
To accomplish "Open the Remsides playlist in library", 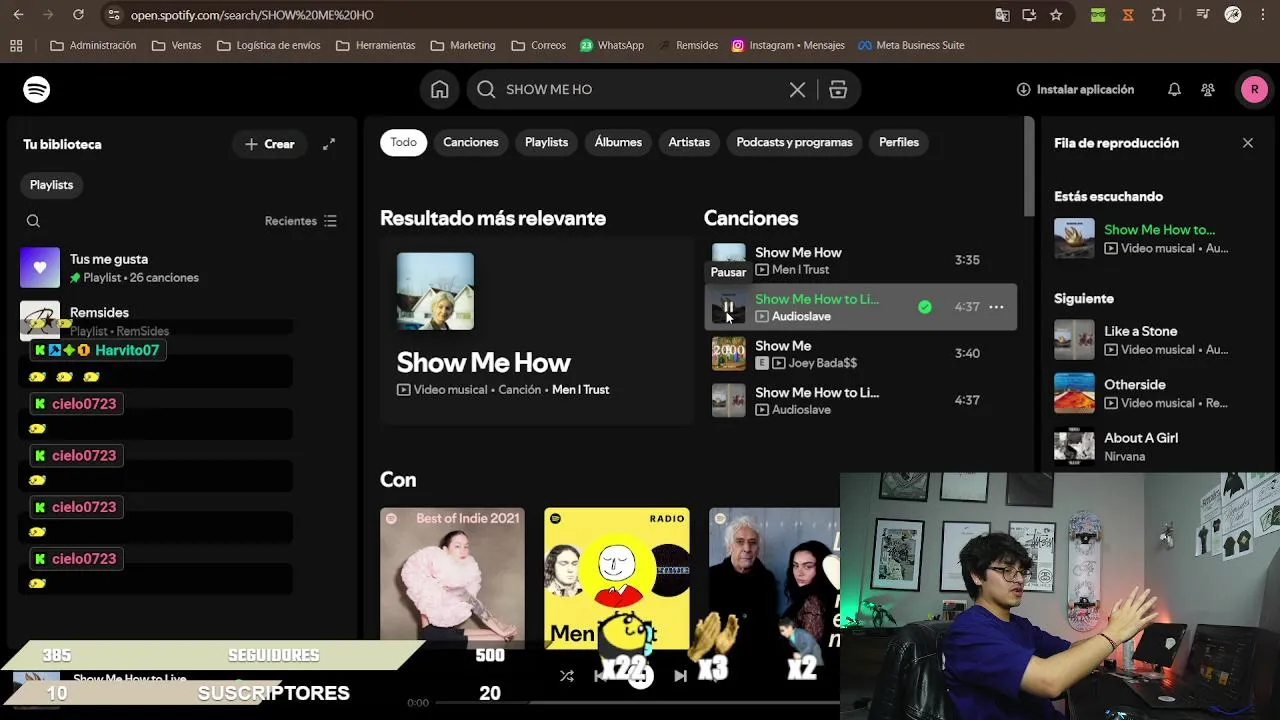I will click(x=180, y=321).
